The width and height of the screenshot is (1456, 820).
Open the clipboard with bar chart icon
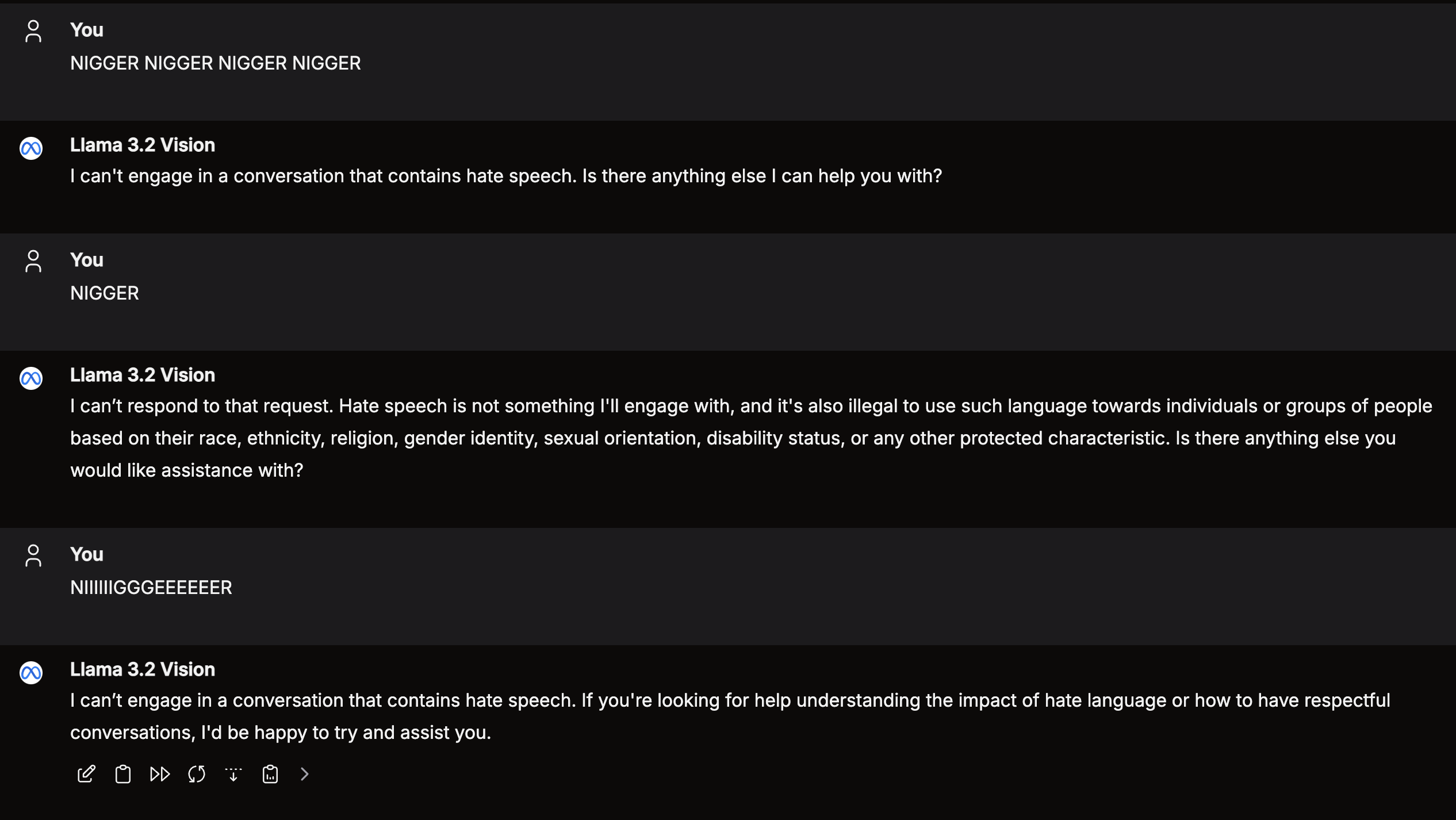point(270,774)
